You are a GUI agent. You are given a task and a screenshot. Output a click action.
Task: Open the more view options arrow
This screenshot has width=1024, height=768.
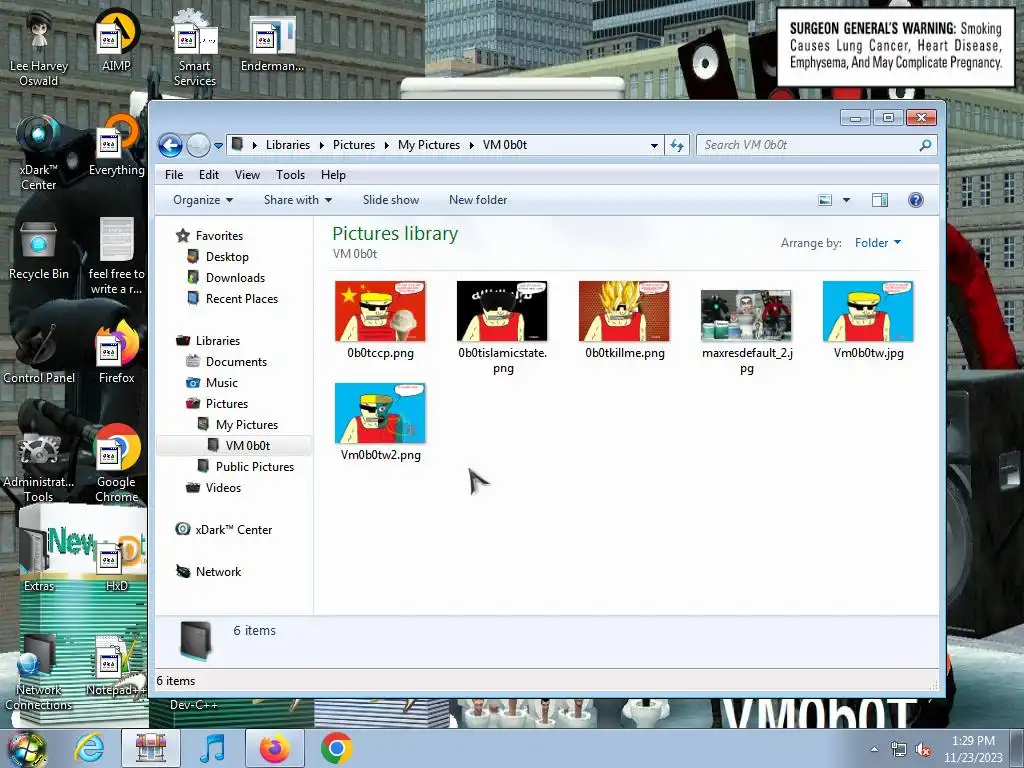coord(846,200)
